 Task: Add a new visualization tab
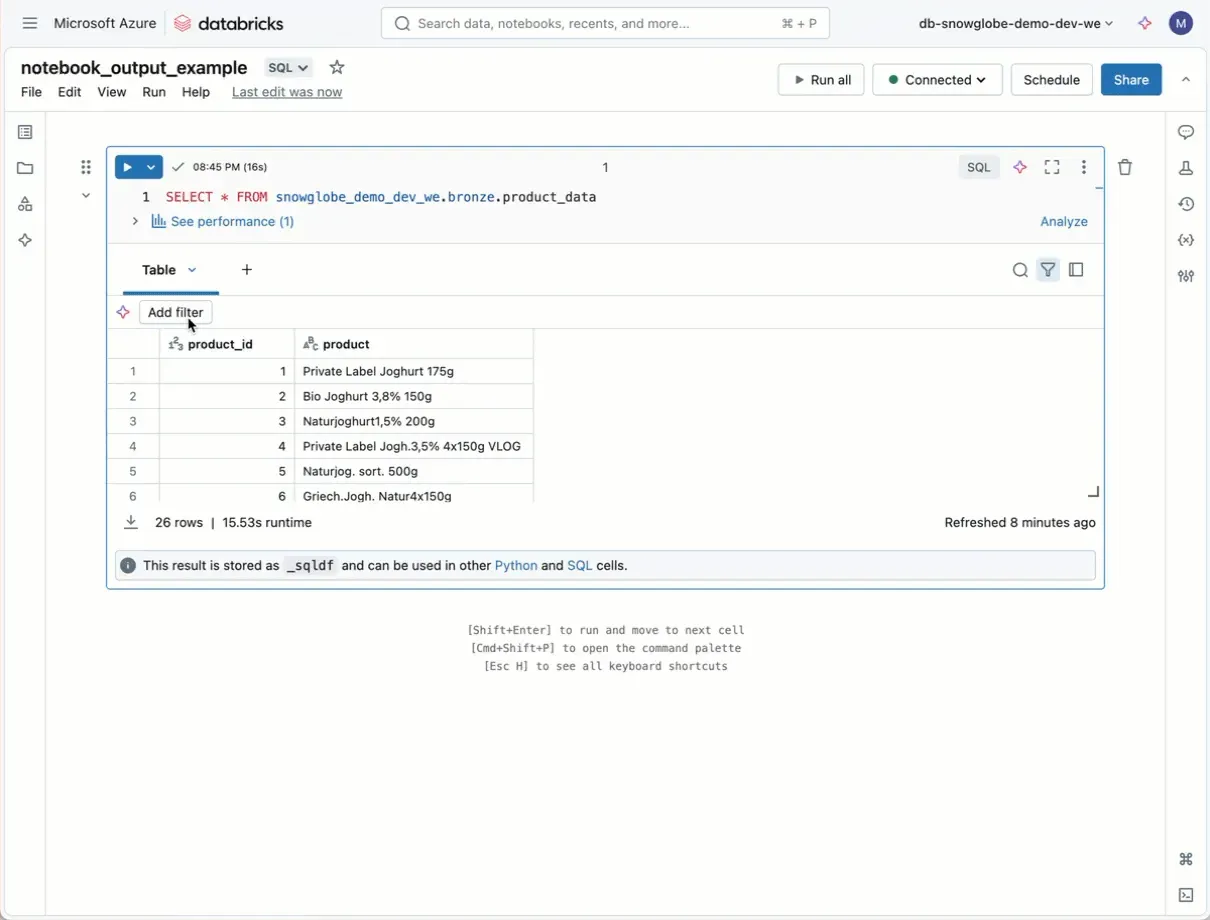tap(247, 270)
